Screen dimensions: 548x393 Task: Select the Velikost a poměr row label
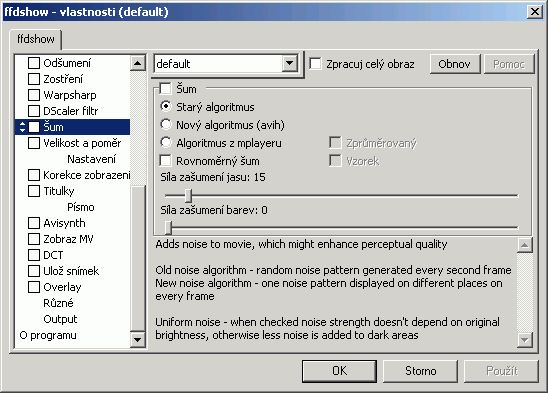82,143
